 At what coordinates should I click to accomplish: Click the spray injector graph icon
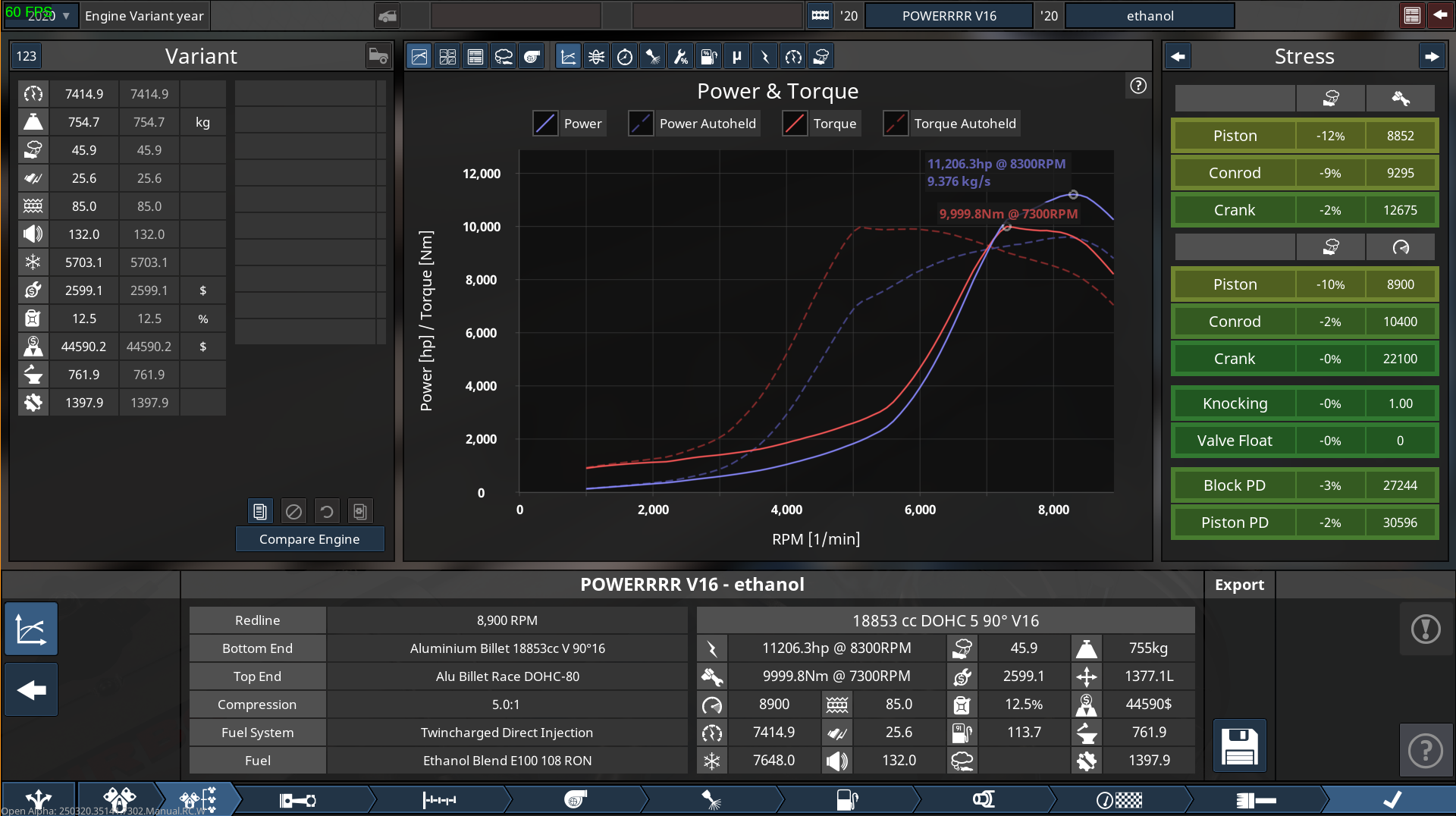tap(652, 57)
